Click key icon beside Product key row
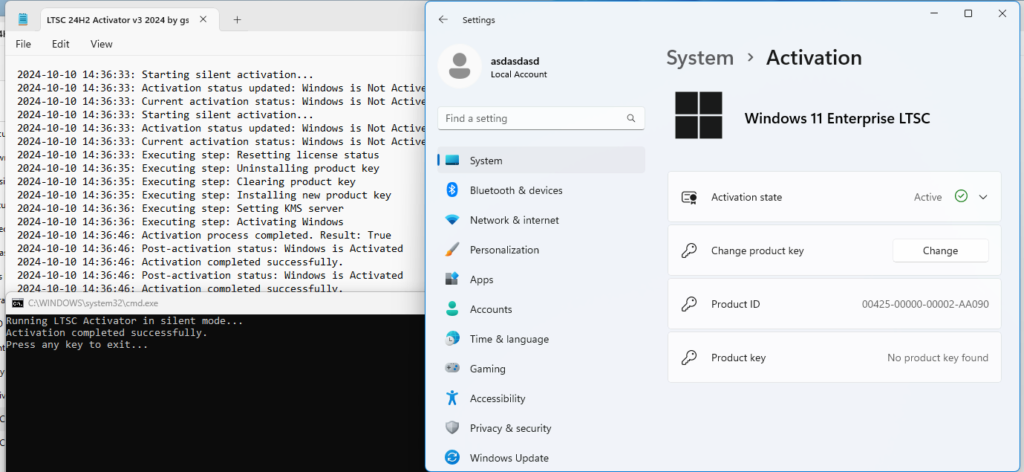This screenshot has width=1024, height=472. click(689, 358)
